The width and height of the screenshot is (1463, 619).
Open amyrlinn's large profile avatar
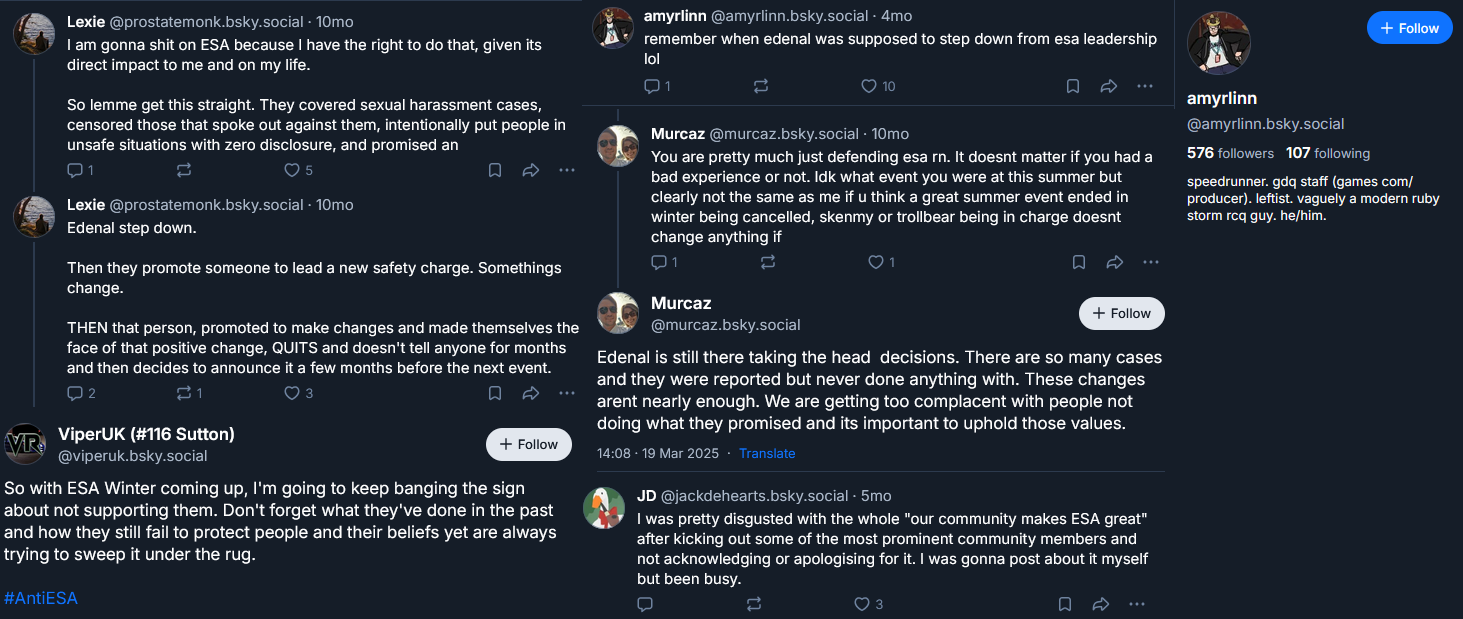click(x=1218, y=43)
